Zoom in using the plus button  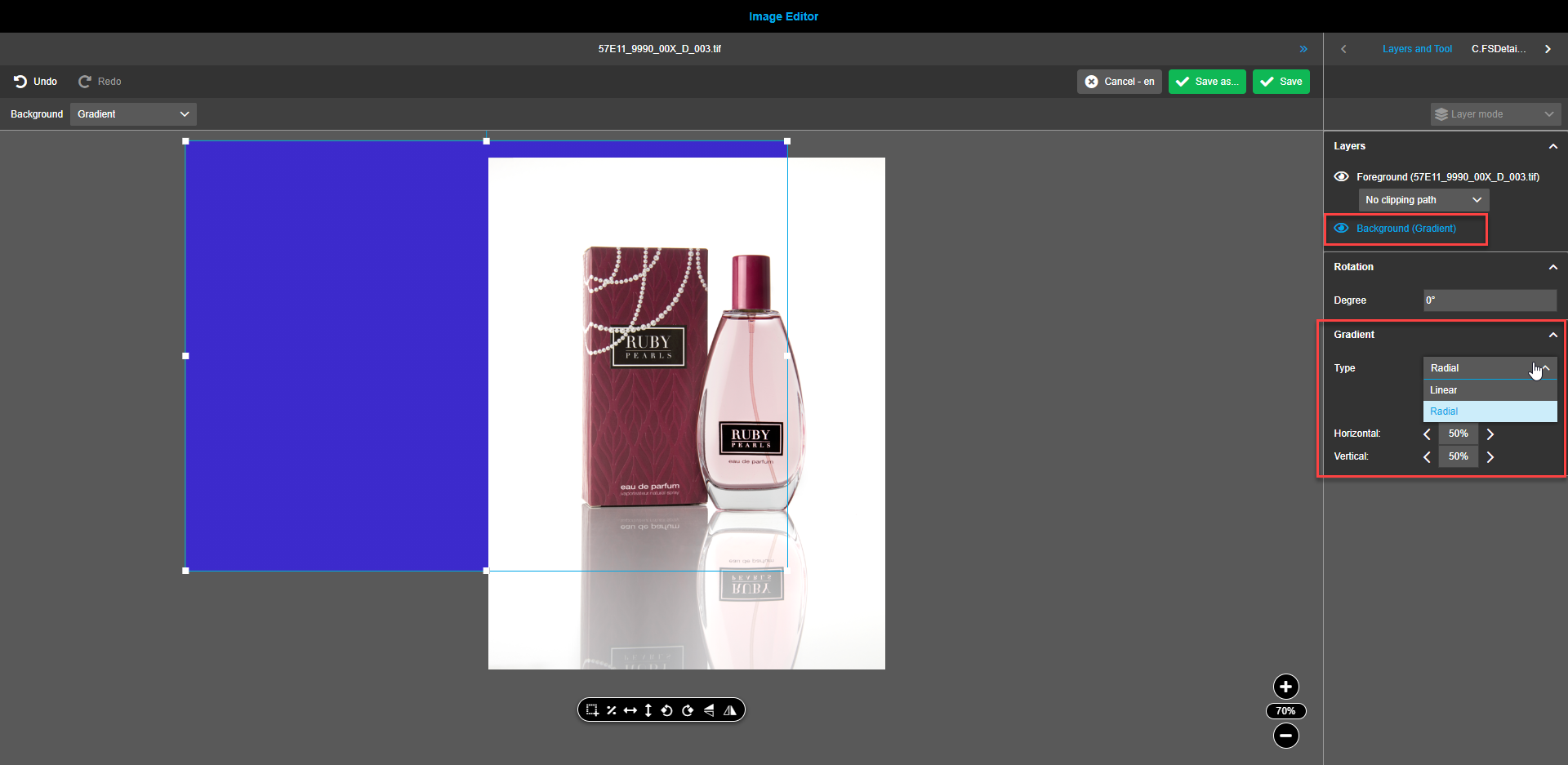(1285, 687)
